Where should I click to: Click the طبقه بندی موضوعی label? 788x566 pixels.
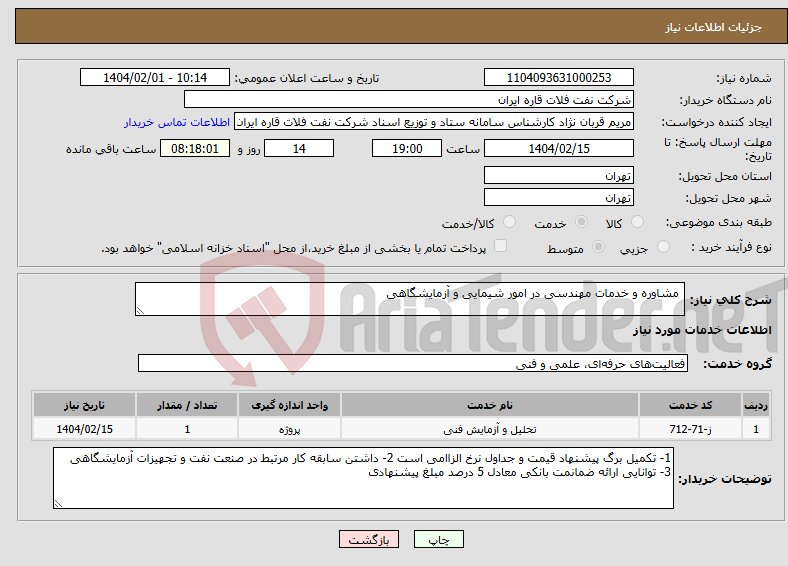click(719, 222)
